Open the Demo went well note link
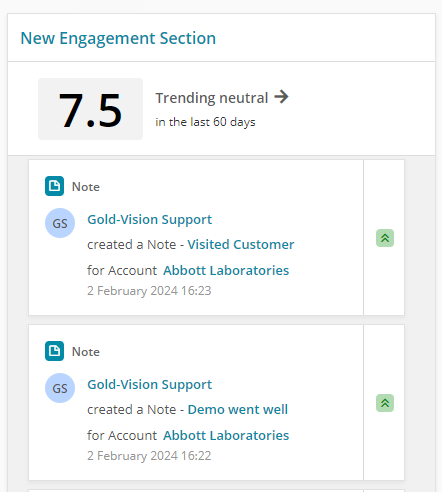The height and width of the screenshot is (492, 442). click(238, 409)
